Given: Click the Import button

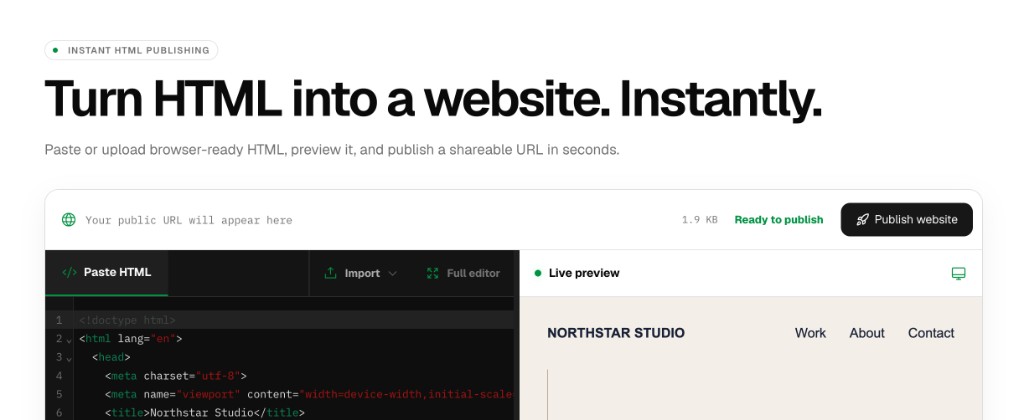Looking at the screenshot, I should 360,273.
